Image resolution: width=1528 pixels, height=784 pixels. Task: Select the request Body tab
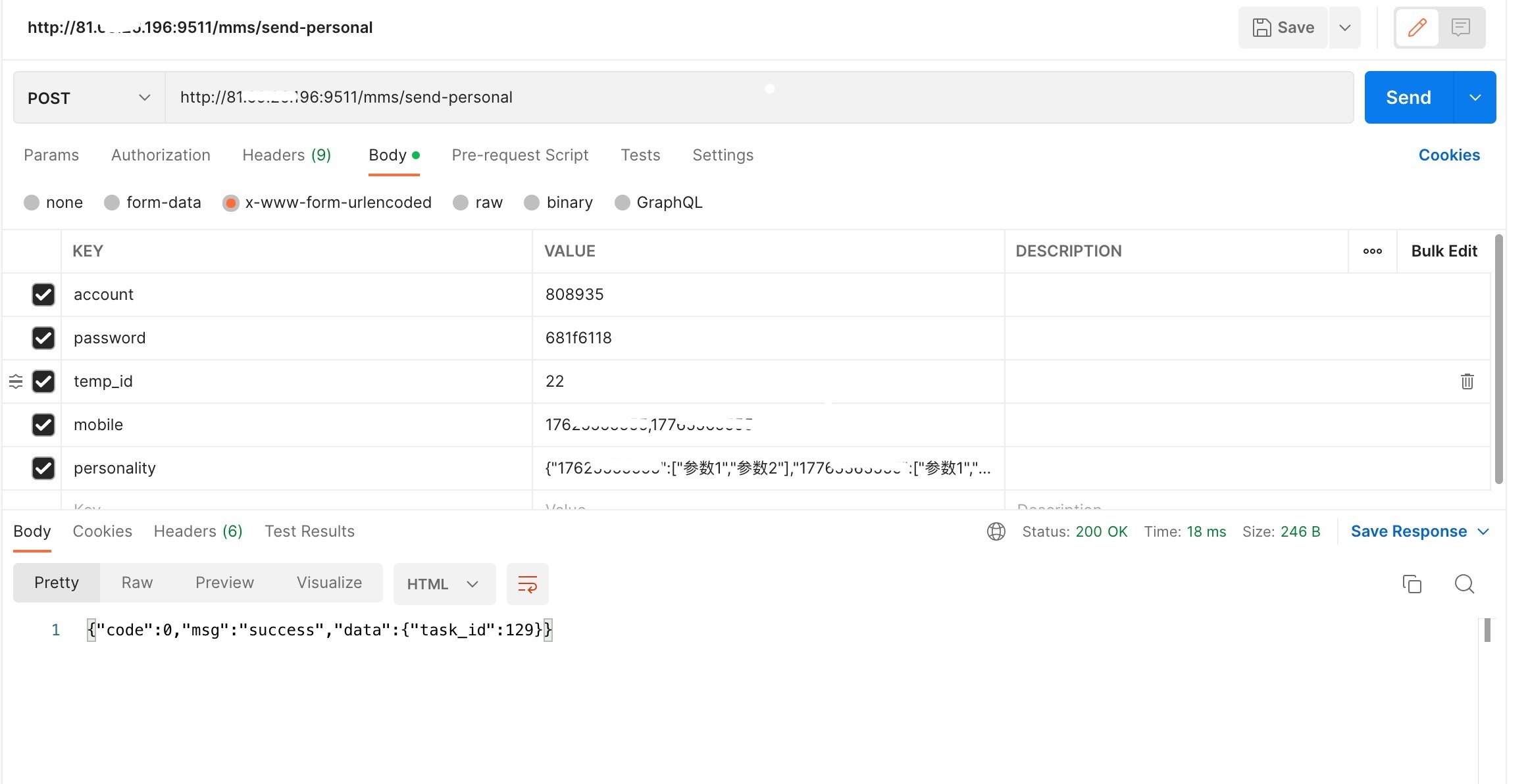[394, 155]
